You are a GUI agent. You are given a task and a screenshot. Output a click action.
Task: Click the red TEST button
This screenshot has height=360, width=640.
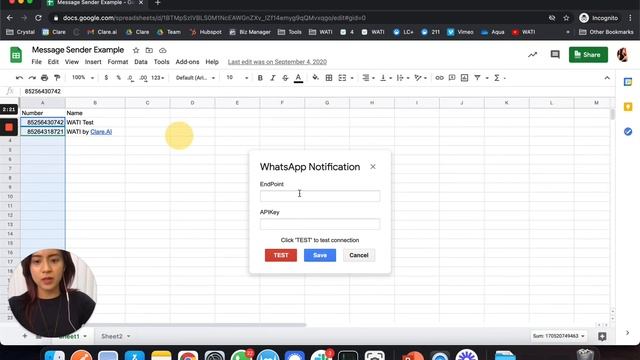click(281, 255)
